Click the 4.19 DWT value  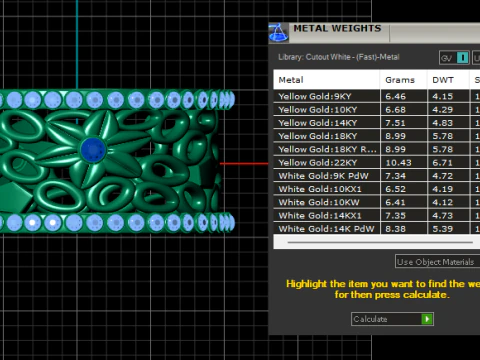click(443, 189)
